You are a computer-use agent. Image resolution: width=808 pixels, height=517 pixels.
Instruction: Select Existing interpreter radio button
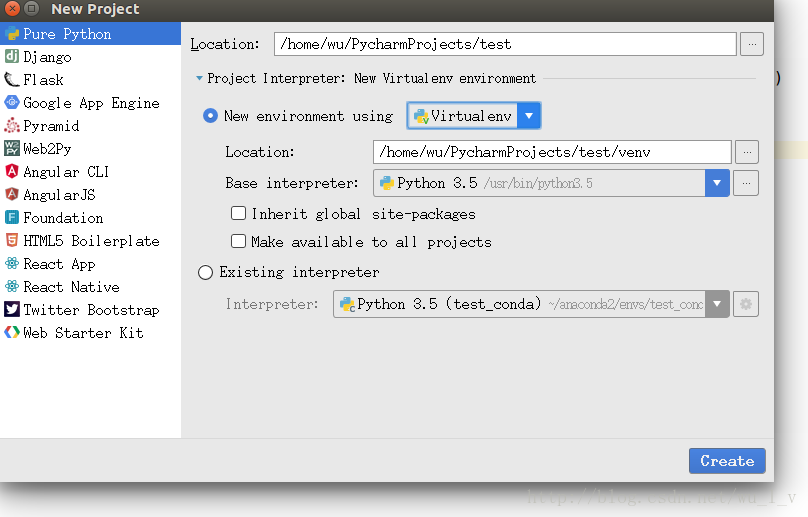pos(206,272)
